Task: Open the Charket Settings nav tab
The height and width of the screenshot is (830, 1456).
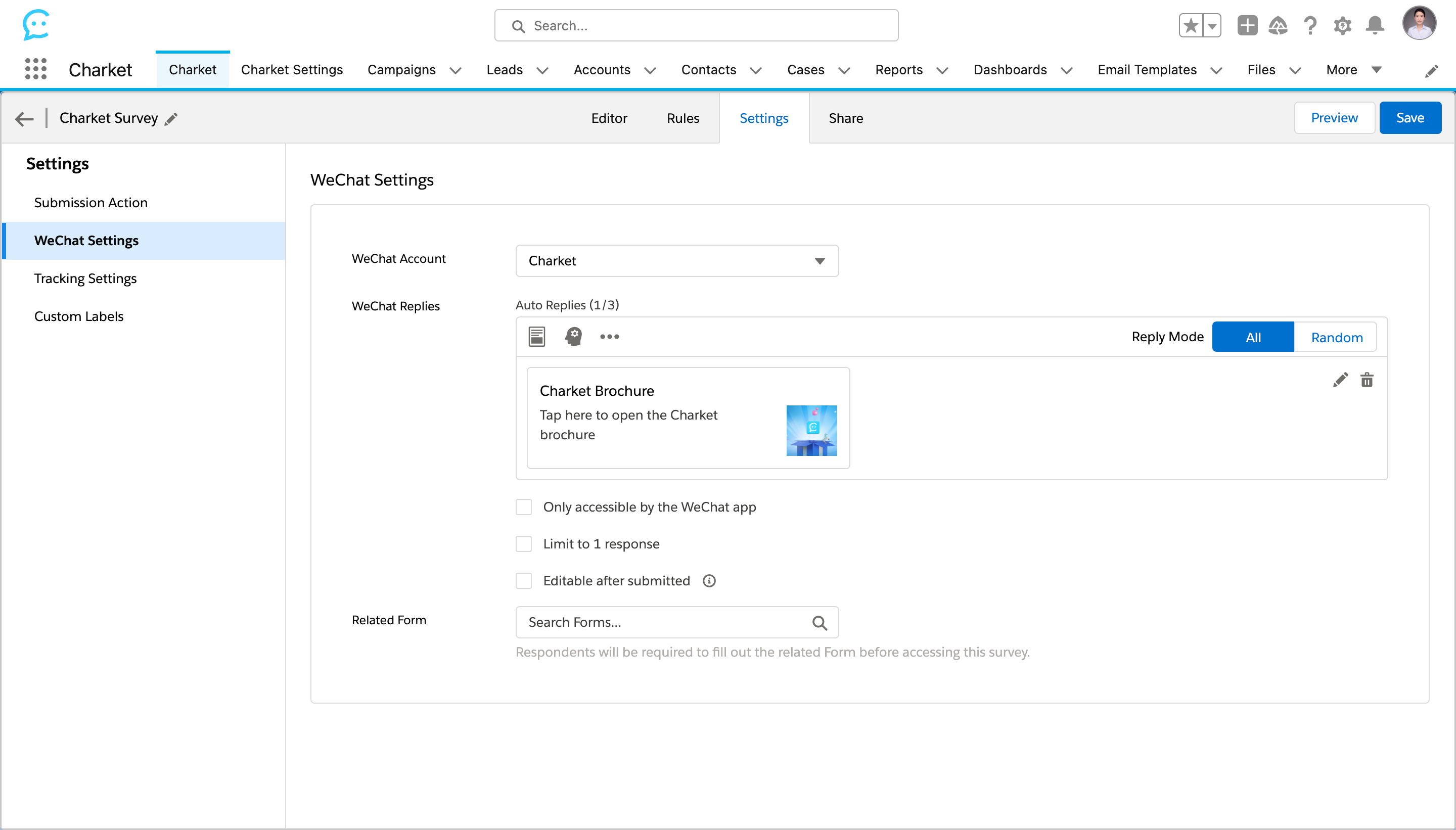Action: coord(292,70)
